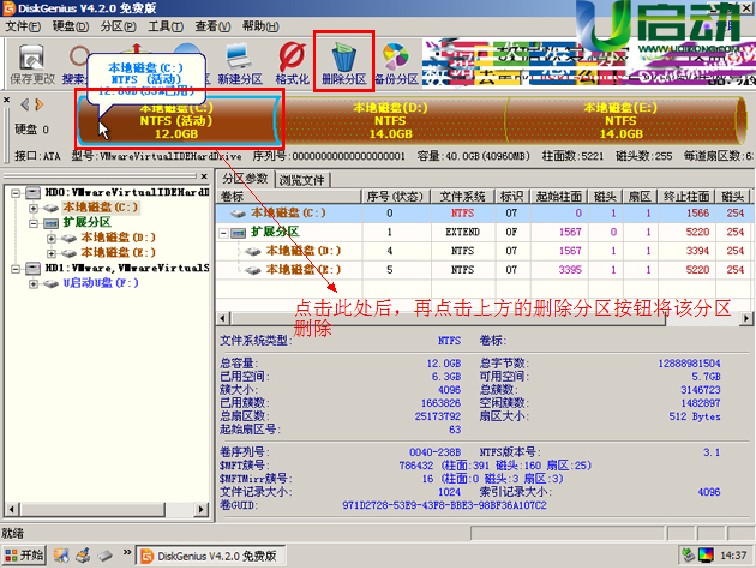Click the Search (搜索) toolbar icon
The width and height of the screenshot is (756, 568).
pyautogui.click(x=76, y=64)
